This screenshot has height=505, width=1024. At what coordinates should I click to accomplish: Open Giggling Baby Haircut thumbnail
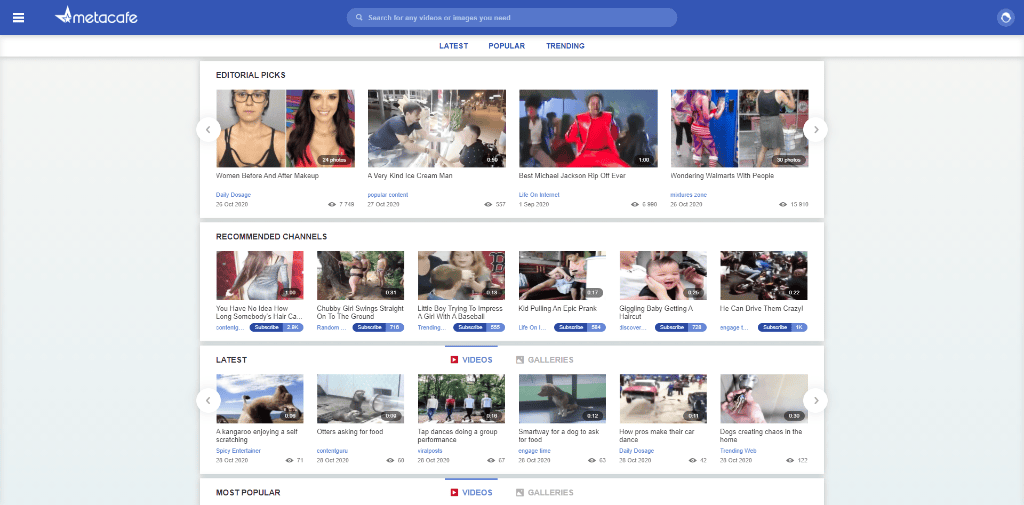pyautogui.click(x=663, y=276)
